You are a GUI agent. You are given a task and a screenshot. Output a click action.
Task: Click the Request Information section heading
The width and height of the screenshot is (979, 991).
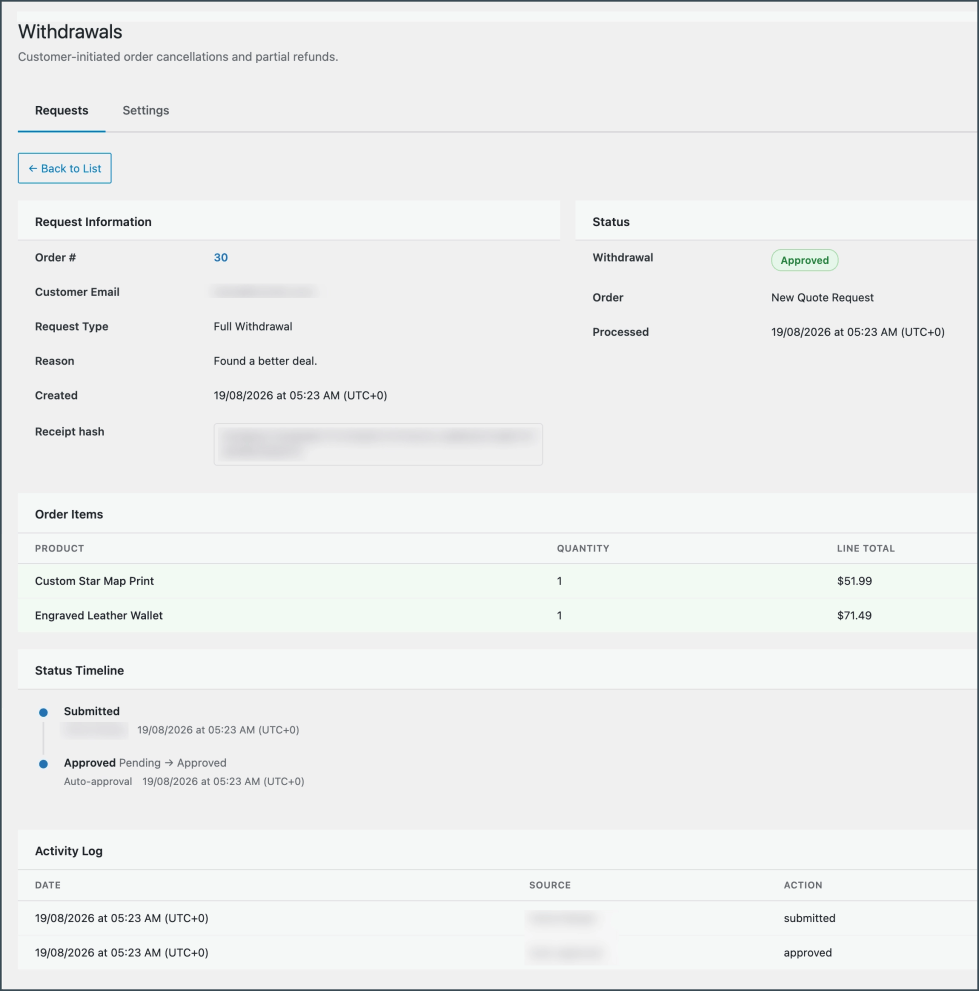tap(94, 222)
